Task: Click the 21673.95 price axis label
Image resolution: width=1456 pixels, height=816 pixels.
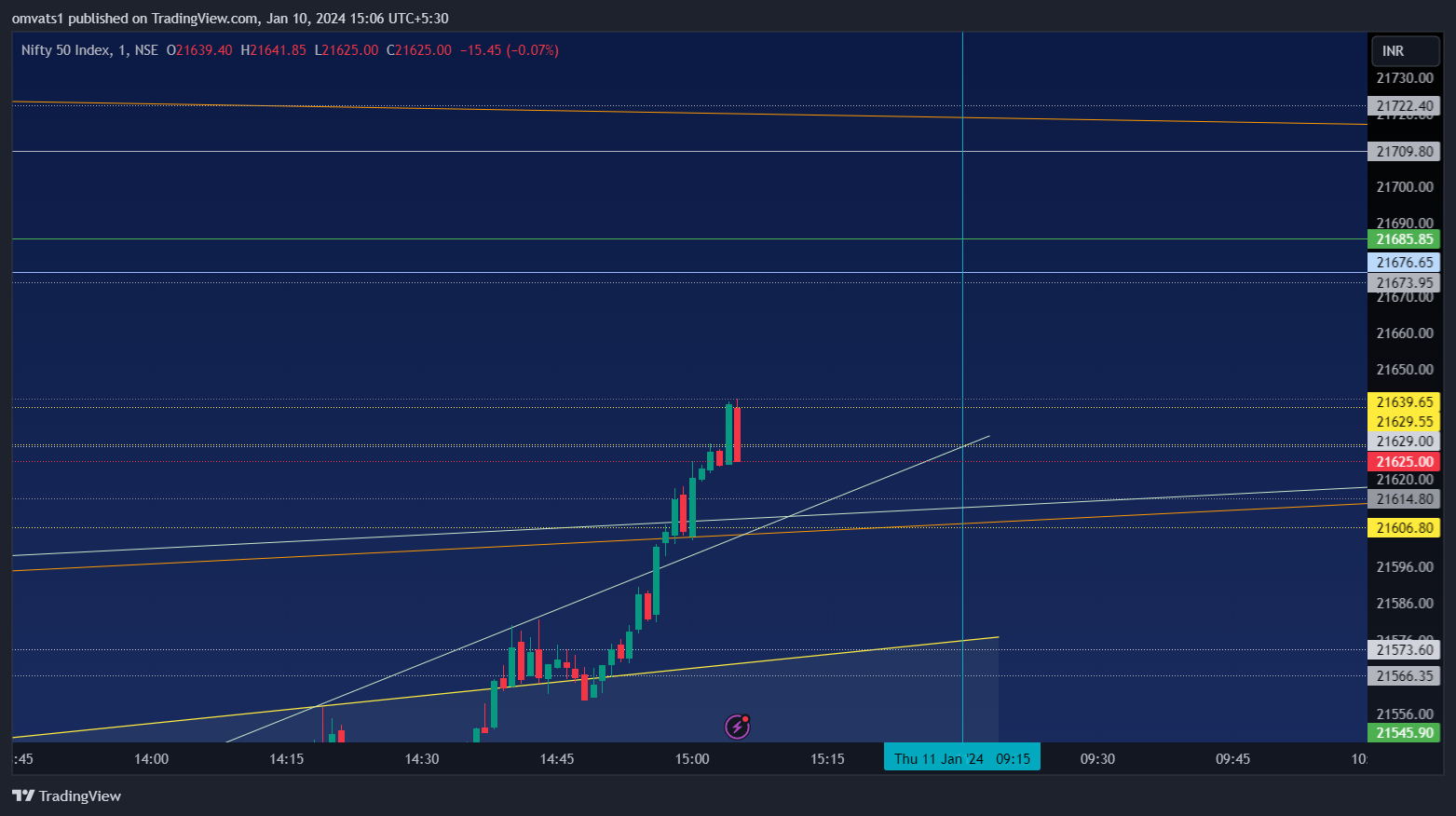Action: (1404, 283)
